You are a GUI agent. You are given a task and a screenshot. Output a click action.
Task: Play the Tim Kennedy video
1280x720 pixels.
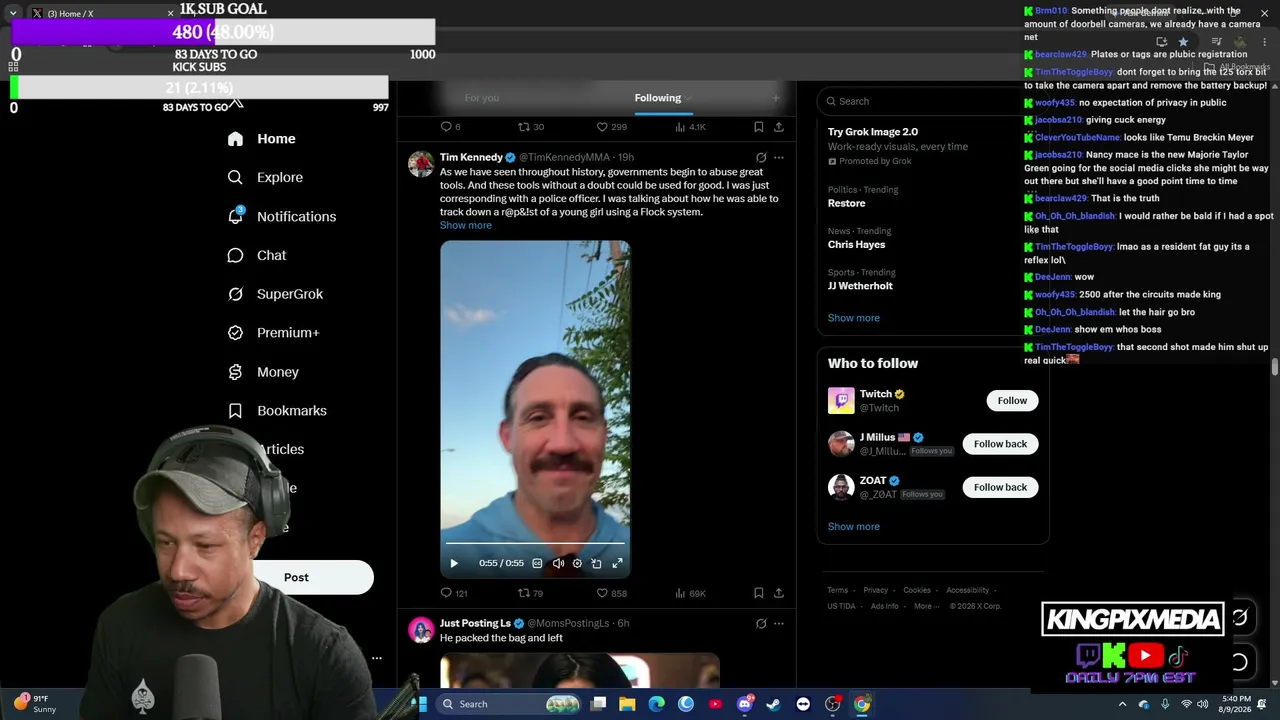[x=454, y=563]
